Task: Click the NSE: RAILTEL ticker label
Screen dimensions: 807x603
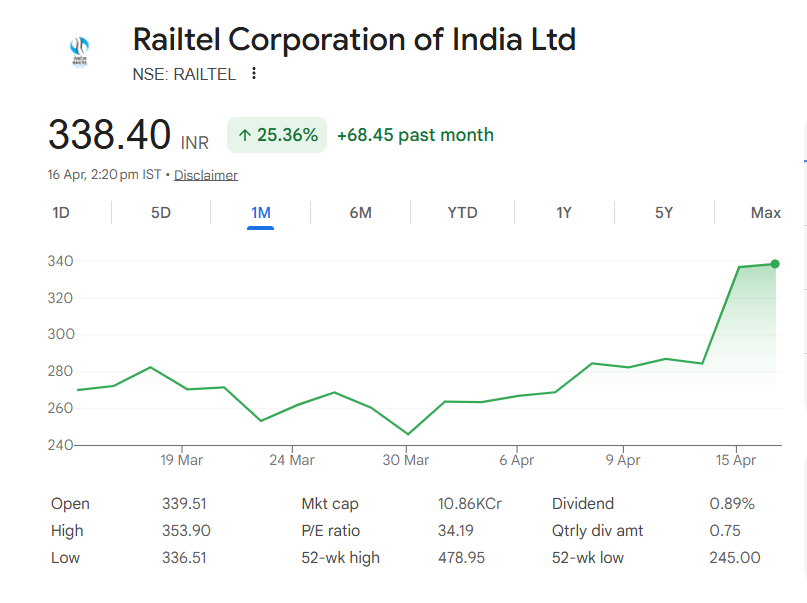Action: (184, 73)
